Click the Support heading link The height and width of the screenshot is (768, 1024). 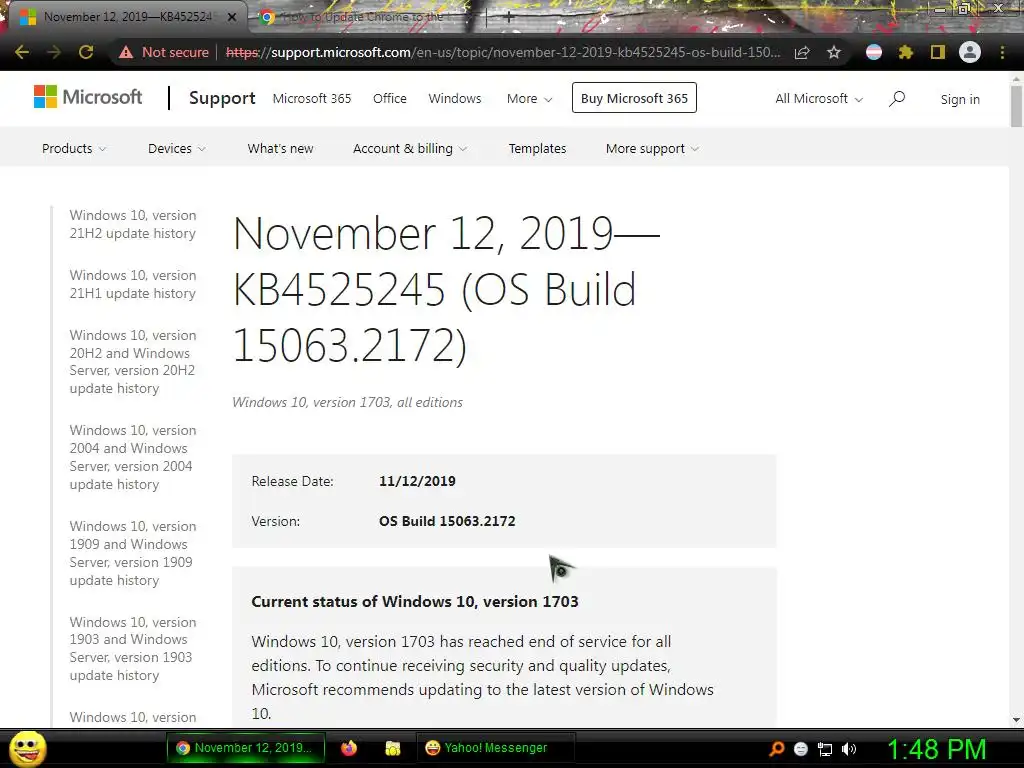tap(222, 98)
